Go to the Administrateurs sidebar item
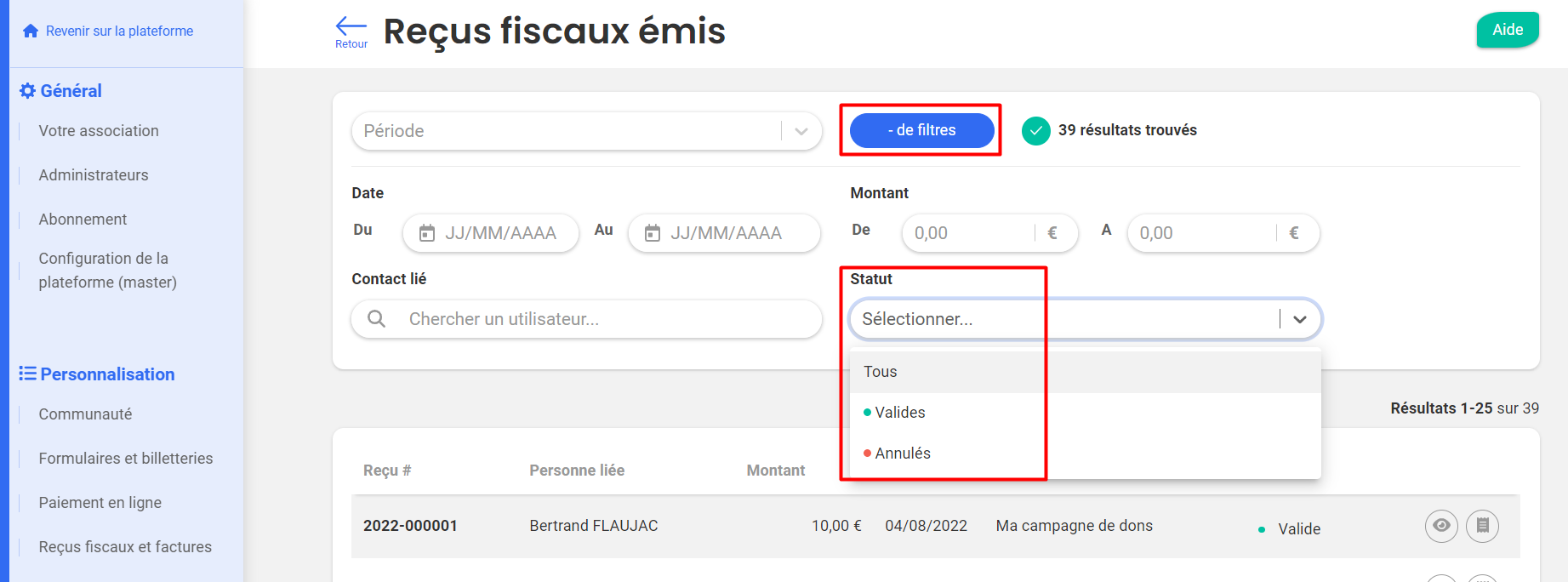This screenshot has height=582, width=1568. (94, 175)
